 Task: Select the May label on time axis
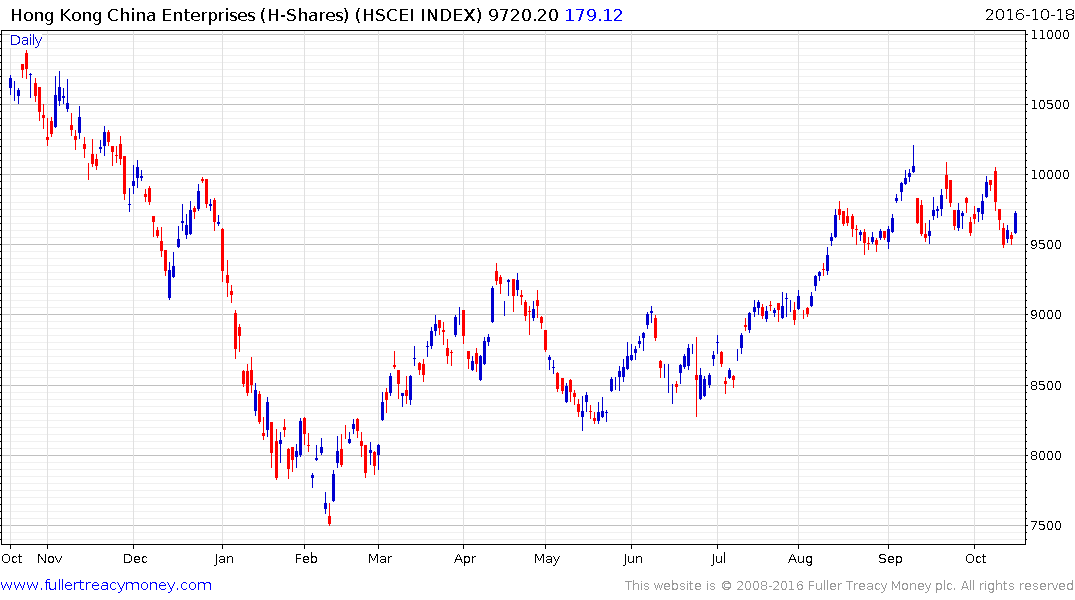click(546, 558)
